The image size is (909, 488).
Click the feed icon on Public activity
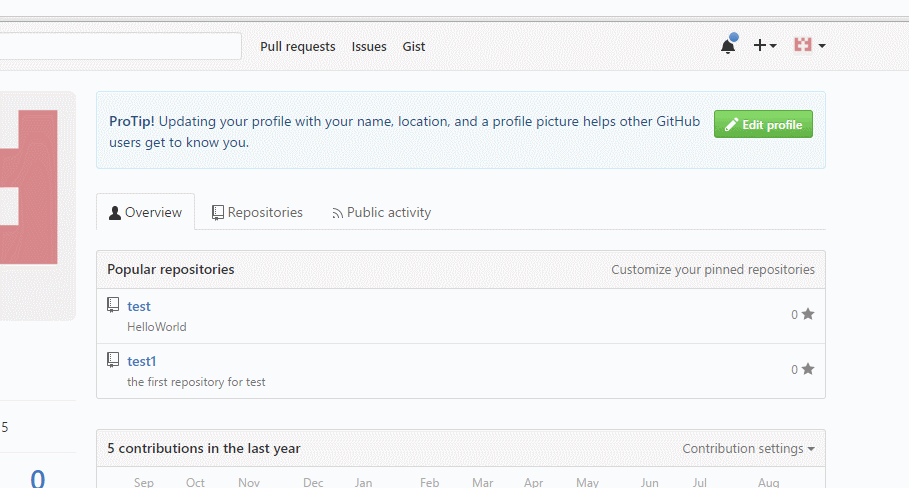click(x=338, y=213)
